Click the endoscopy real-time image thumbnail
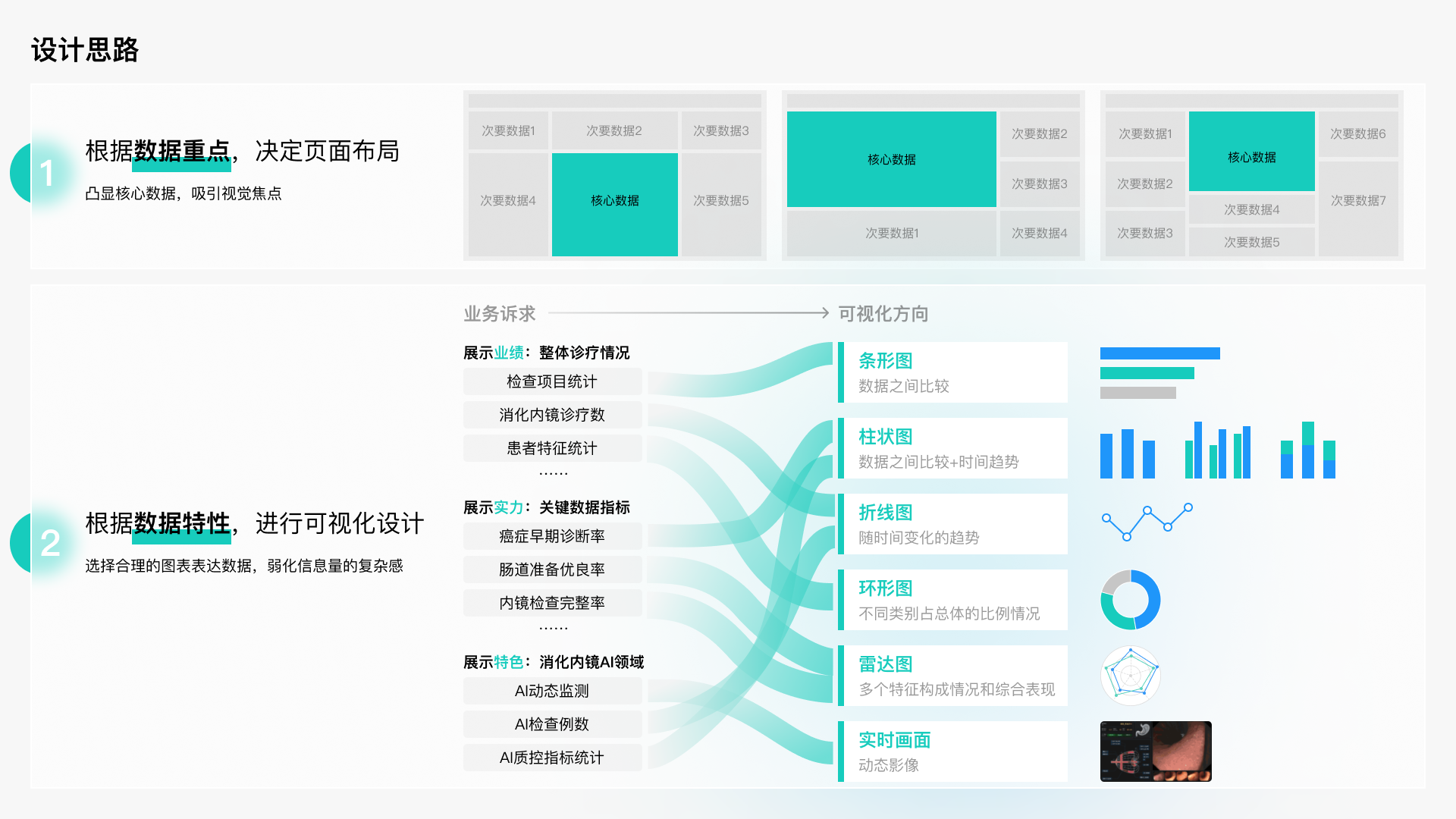 1155,751
